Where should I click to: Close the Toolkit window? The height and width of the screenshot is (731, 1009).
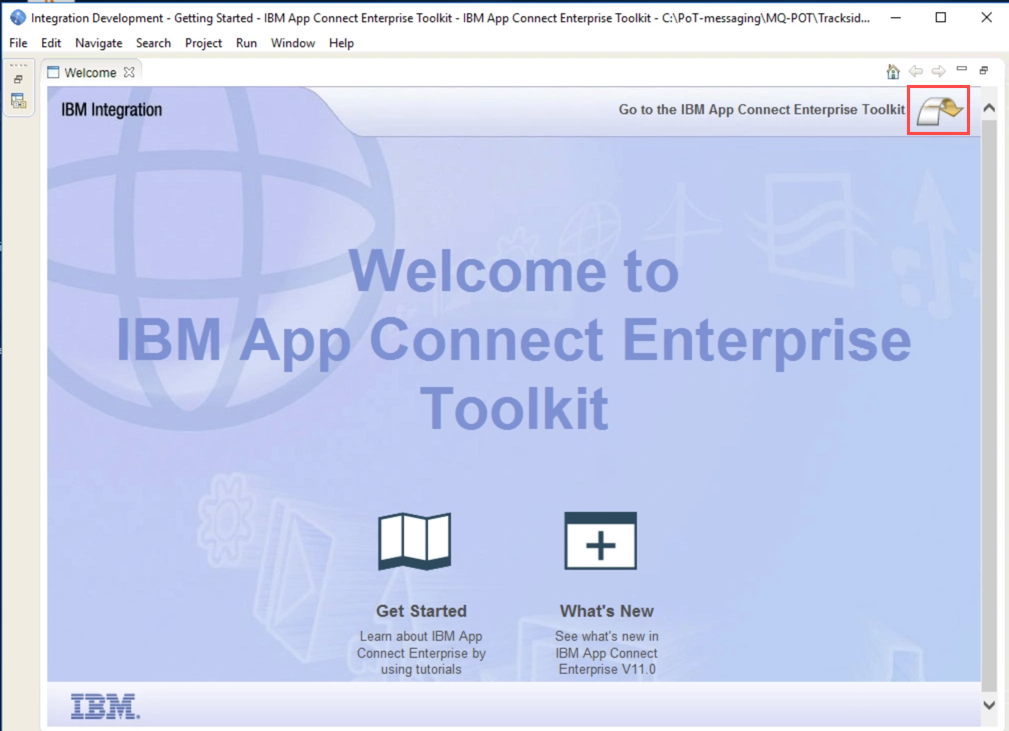click(986, 17)
